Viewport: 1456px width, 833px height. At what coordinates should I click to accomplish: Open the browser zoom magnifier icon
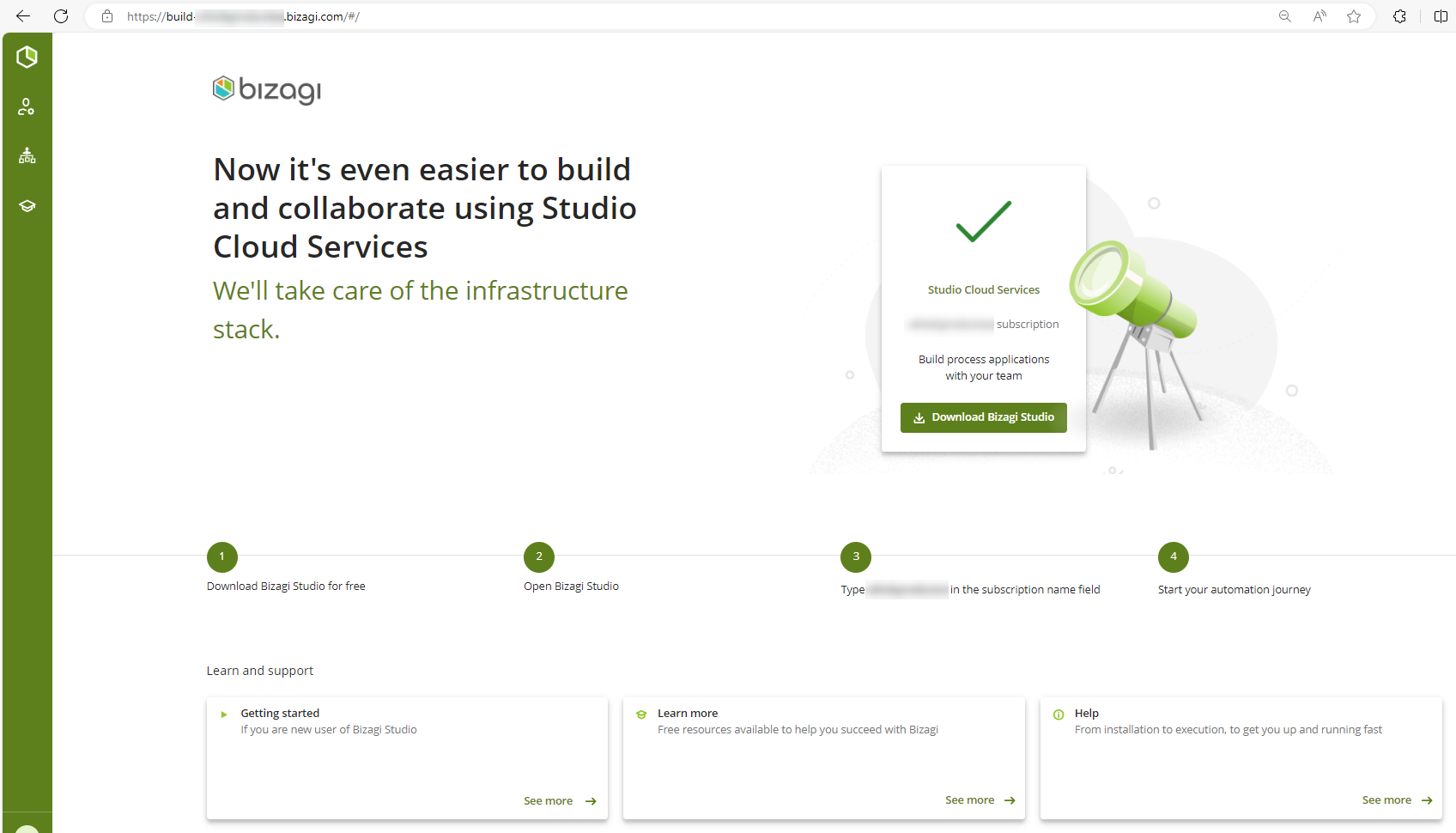1284,16
